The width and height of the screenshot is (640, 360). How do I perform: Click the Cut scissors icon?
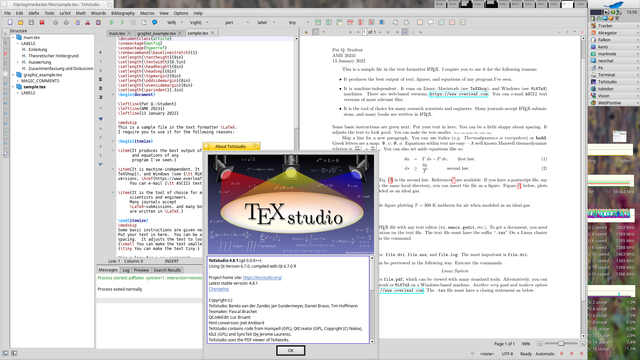[x=87, y=22]
